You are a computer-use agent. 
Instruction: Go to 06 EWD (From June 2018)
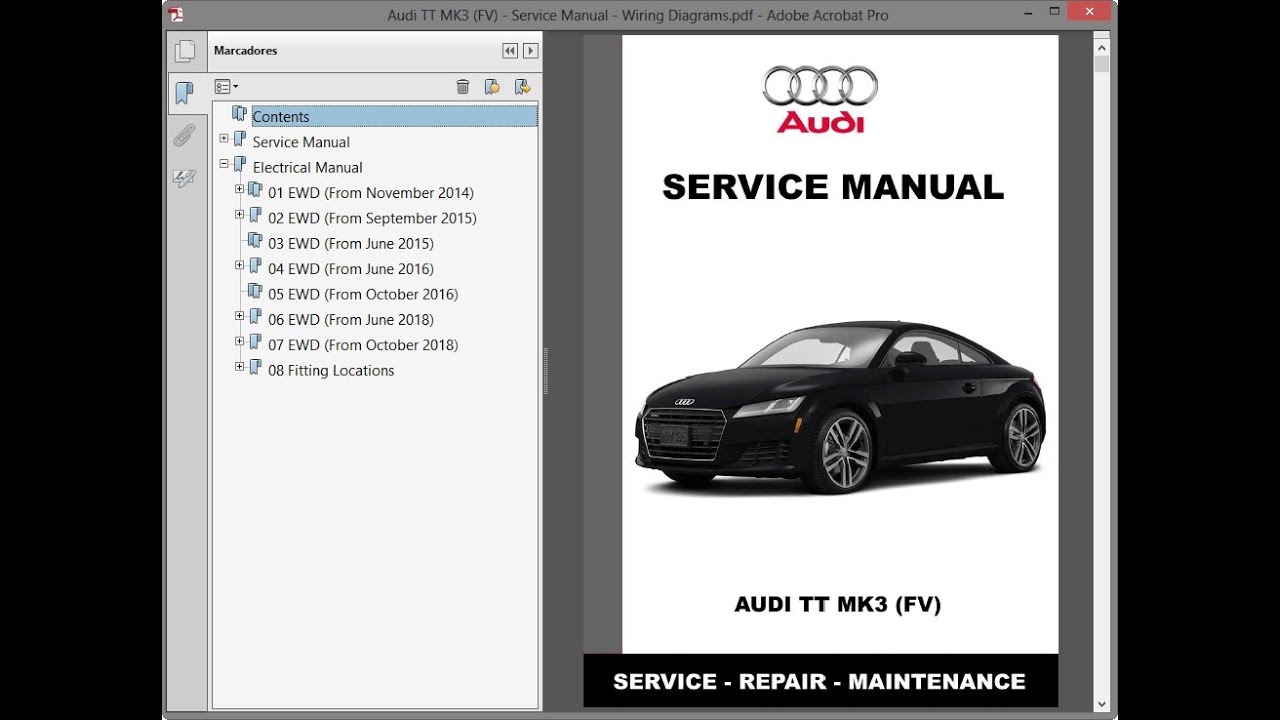[351, 319]
